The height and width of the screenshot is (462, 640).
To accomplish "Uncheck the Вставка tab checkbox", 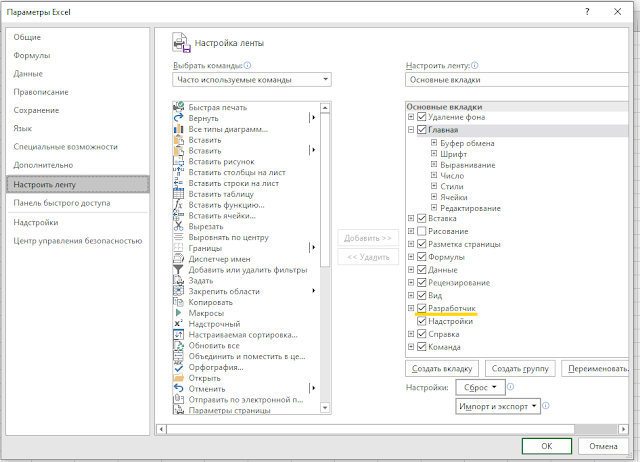I will pos(422,218).
